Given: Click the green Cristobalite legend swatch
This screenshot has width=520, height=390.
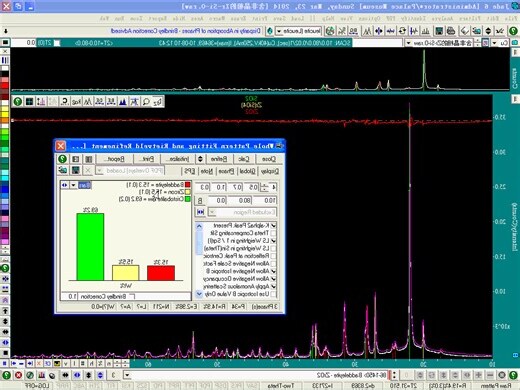Looking at the screenshot, I should 188,199.
